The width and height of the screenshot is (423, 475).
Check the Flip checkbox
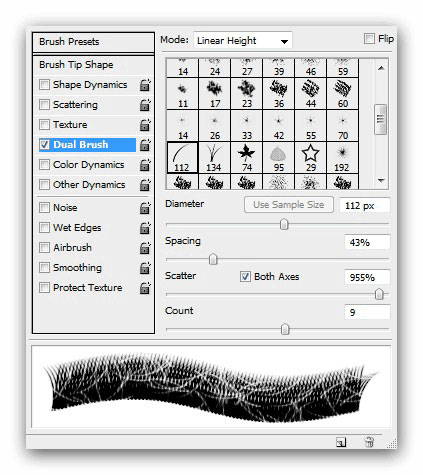(369, 39)
